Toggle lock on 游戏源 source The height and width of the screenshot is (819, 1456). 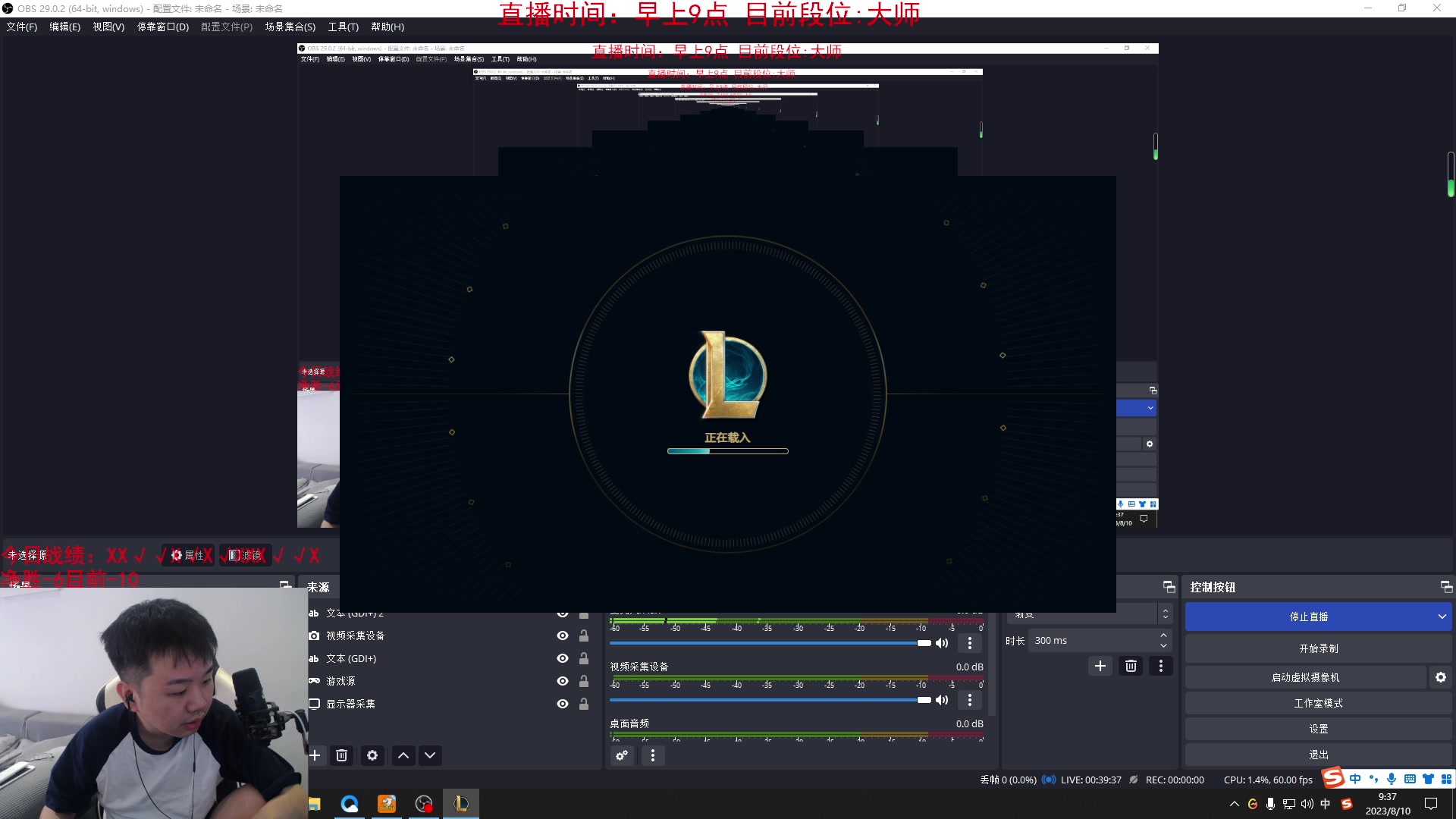click(584, 681)
